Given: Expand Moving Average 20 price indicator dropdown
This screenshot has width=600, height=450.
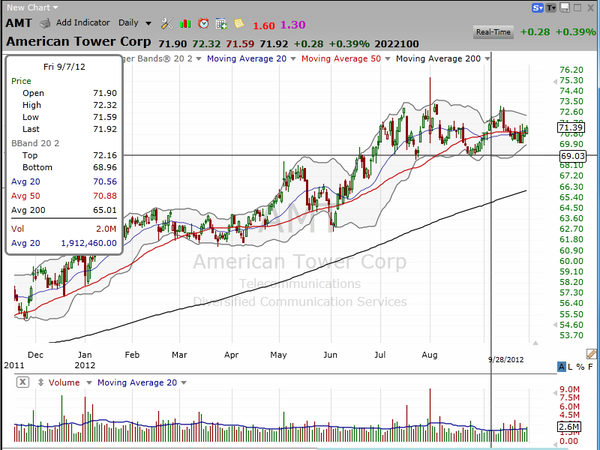Looking at the screenshot, I should pos(293,59).
